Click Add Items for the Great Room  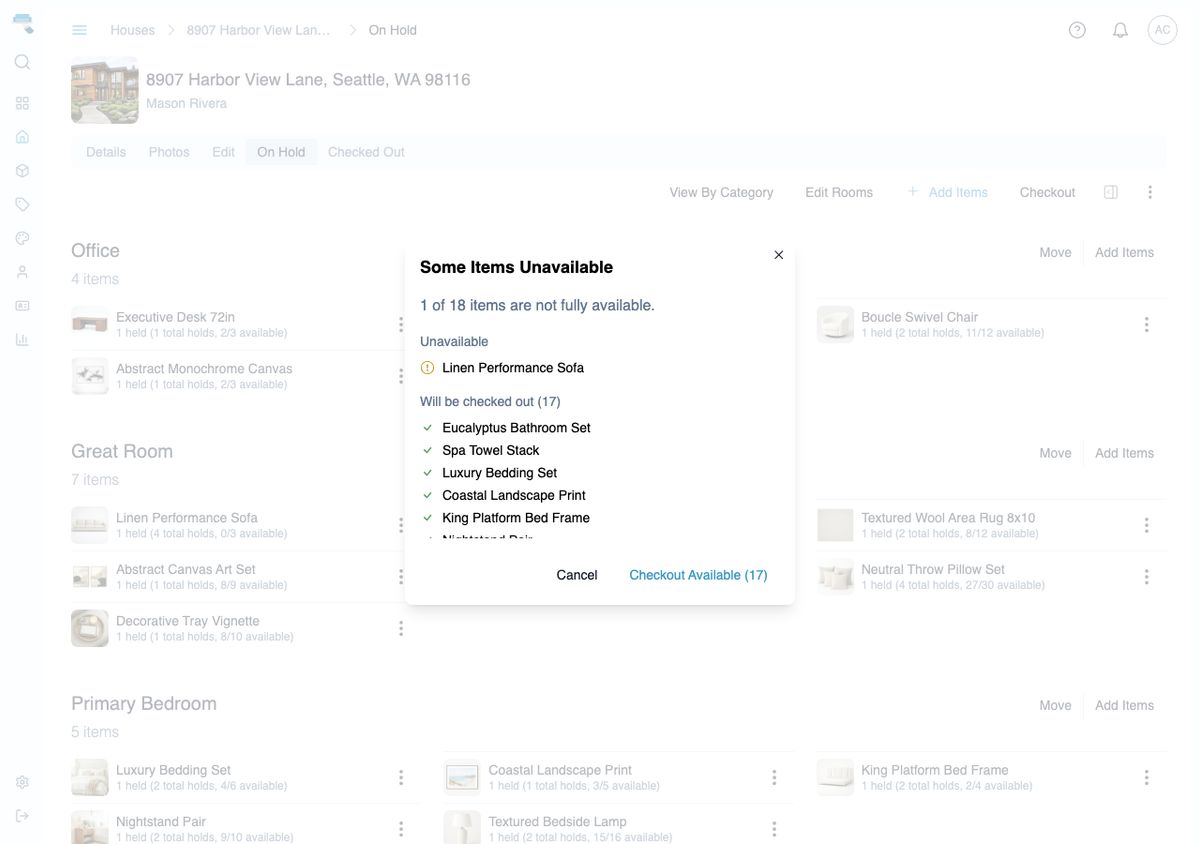1124,453
